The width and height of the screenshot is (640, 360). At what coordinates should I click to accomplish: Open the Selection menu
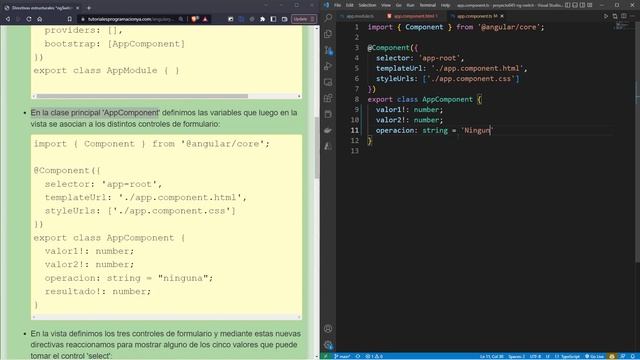(367, 5)
